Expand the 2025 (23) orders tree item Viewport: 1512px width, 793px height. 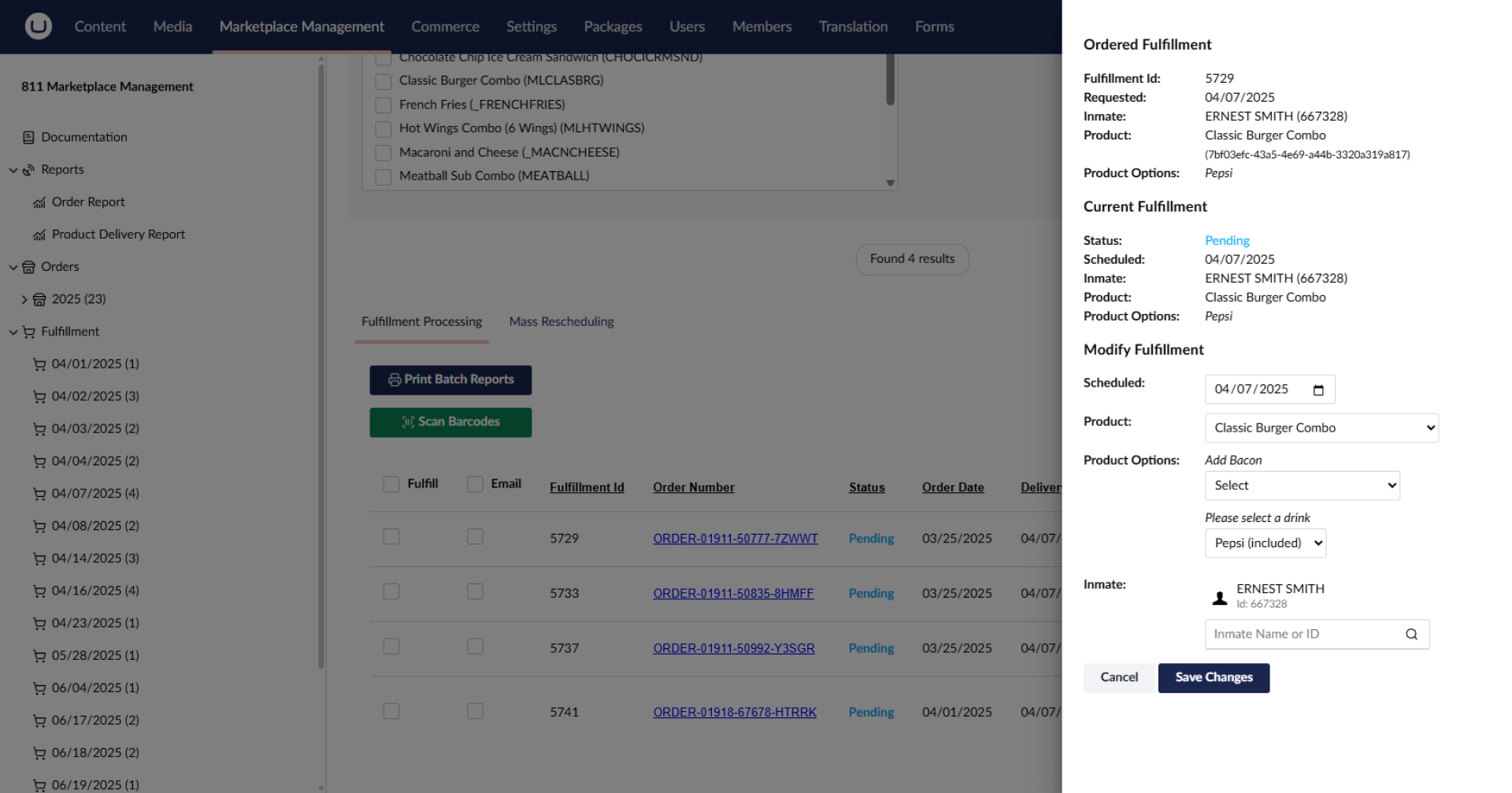click(24, 299)
